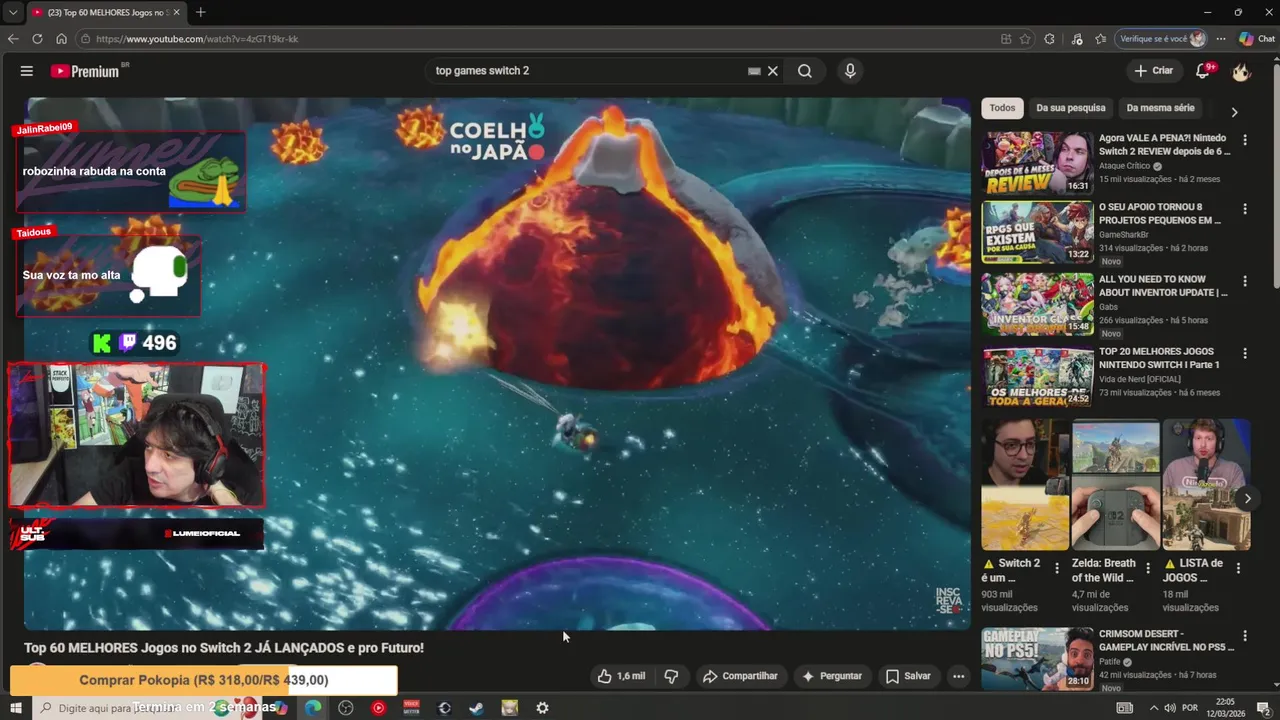
Task: Open browser home page
Action: tap(61, 39)
